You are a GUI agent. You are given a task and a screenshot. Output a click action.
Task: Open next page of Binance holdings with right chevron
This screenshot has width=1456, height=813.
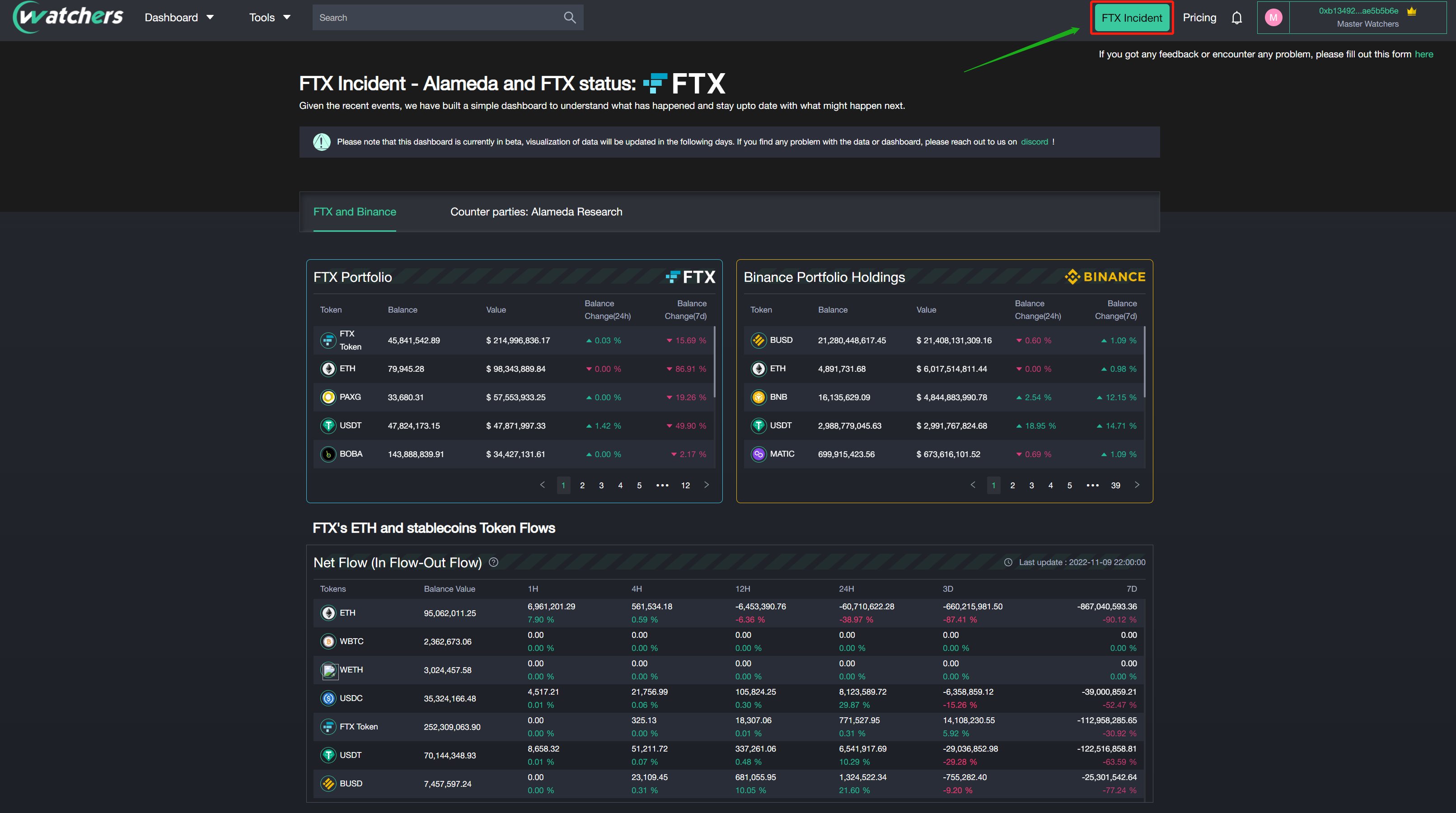[1137, 485]
